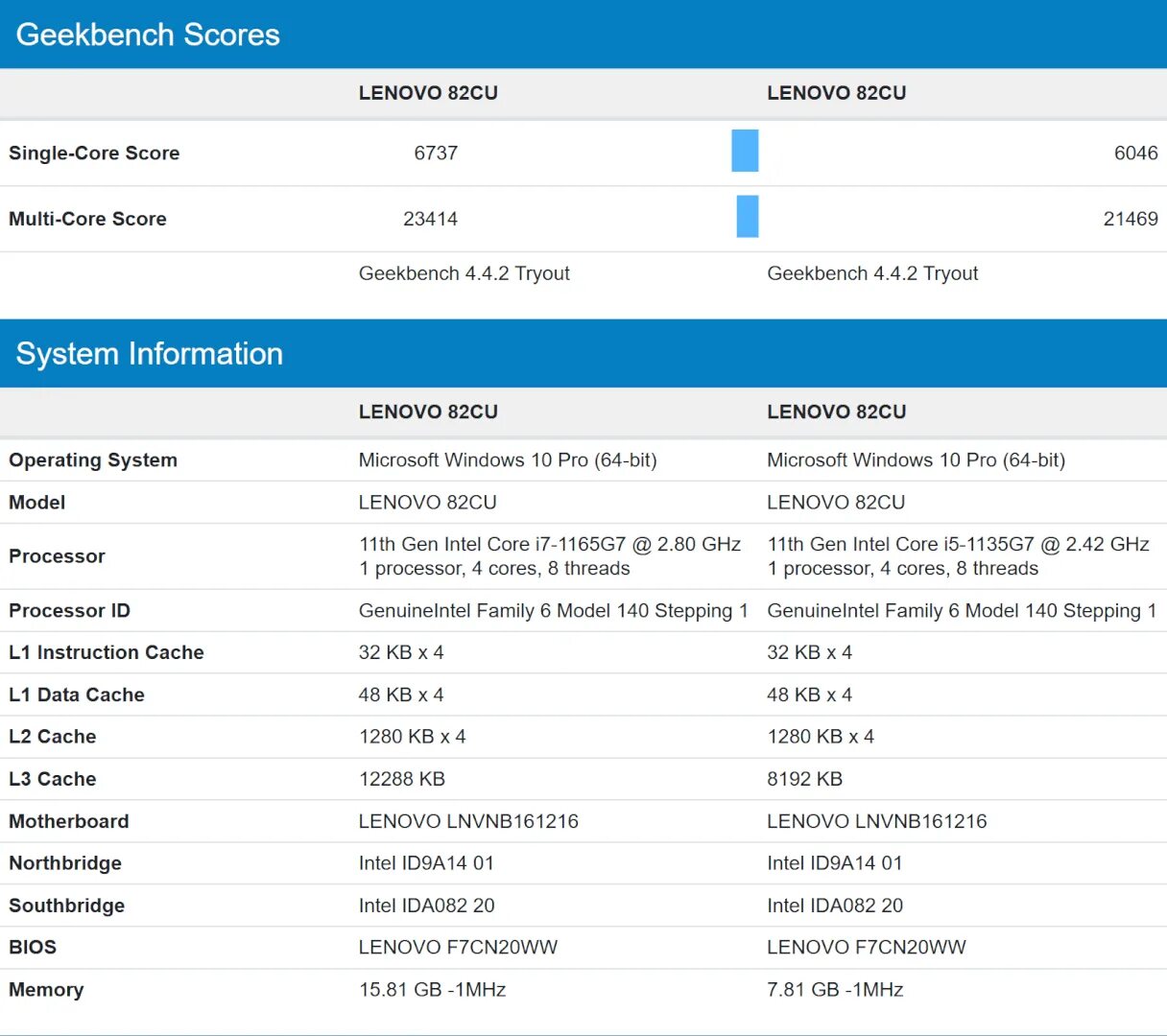Click the Memory row label
Image resolution: width=1167 pixels, height=1036 pixels.
[46, 990]
